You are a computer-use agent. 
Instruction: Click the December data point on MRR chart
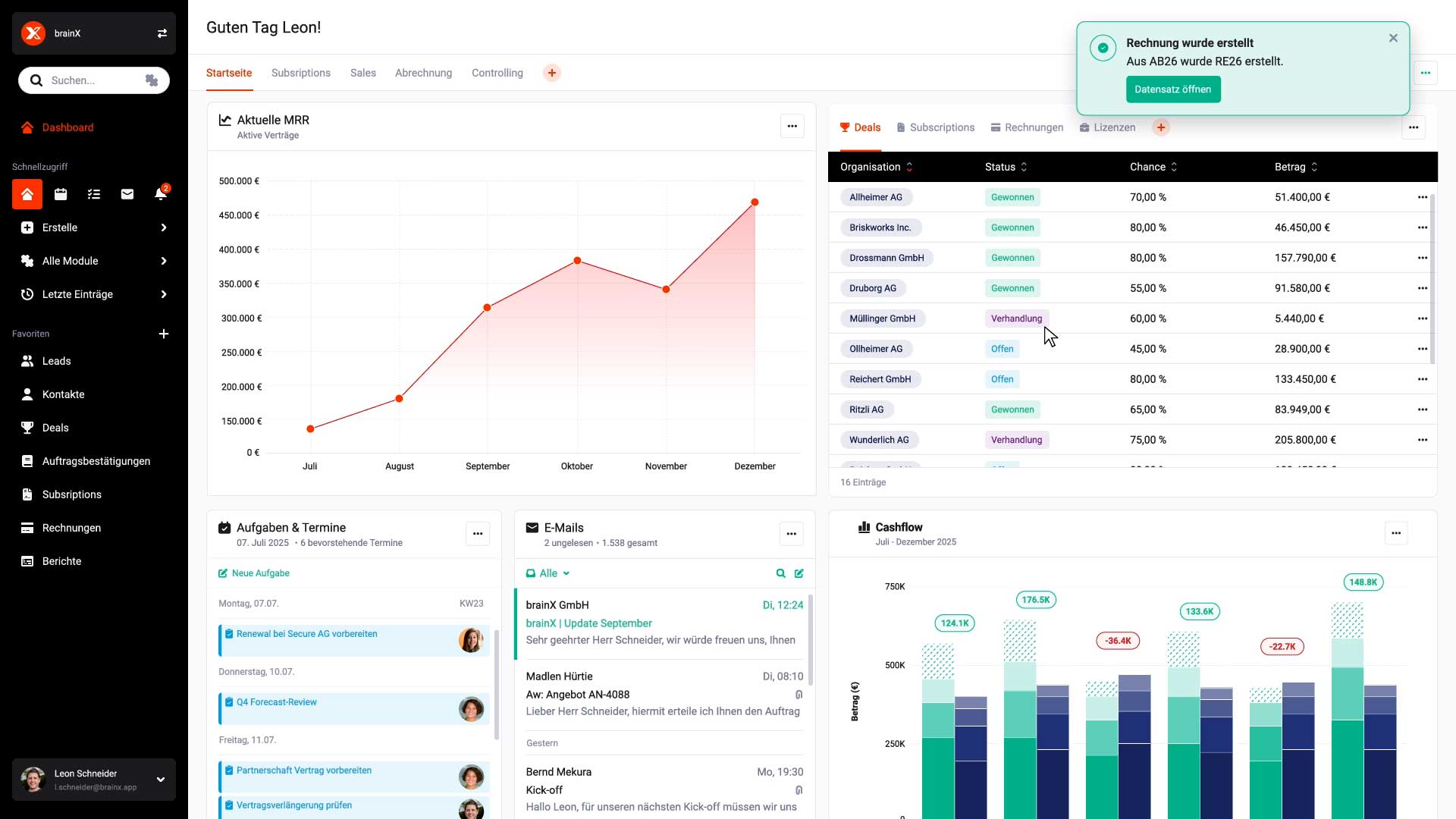755,202
